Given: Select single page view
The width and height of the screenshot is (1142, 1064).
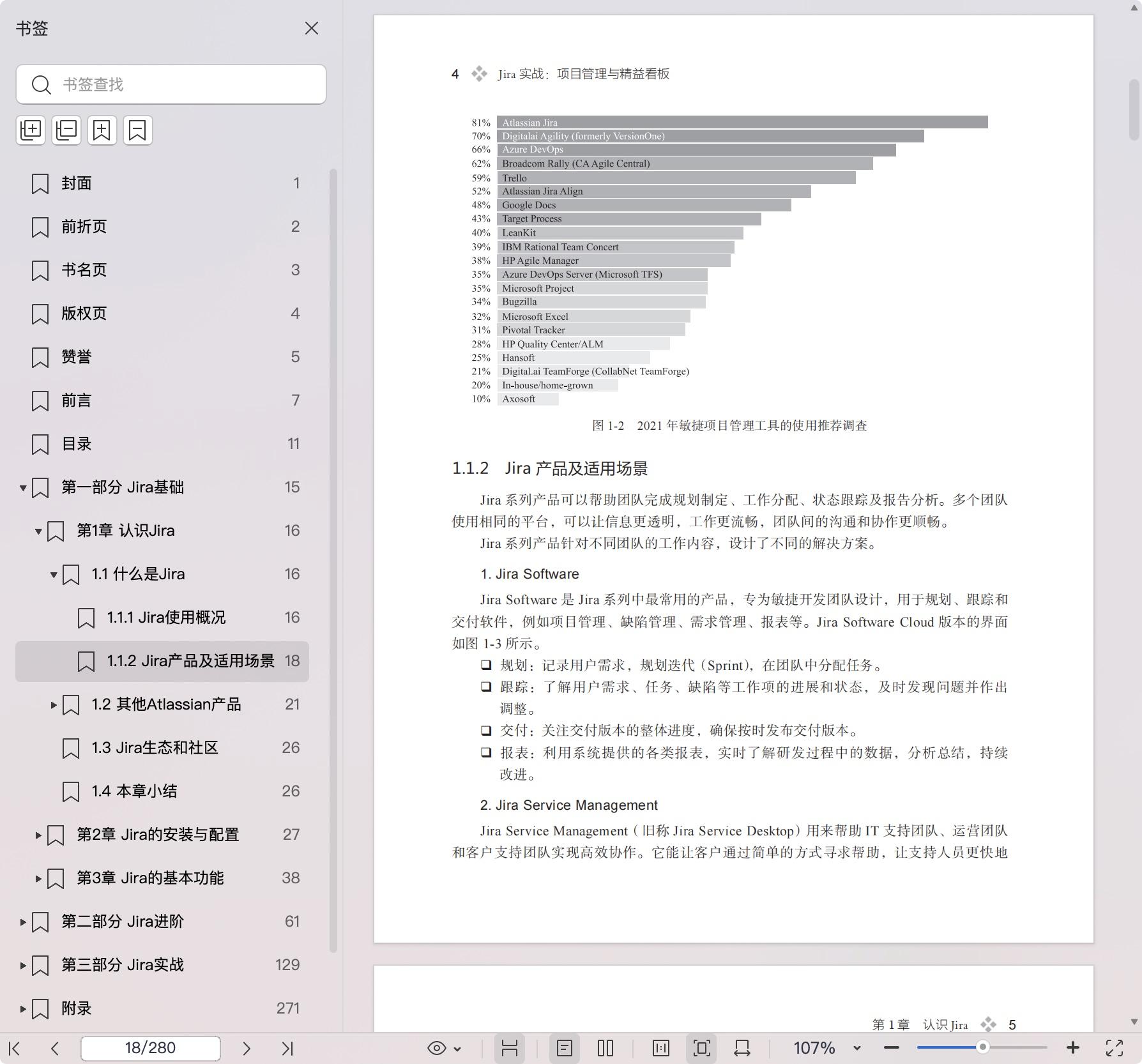Looking at the screenshot, I should click(565, 1048).
